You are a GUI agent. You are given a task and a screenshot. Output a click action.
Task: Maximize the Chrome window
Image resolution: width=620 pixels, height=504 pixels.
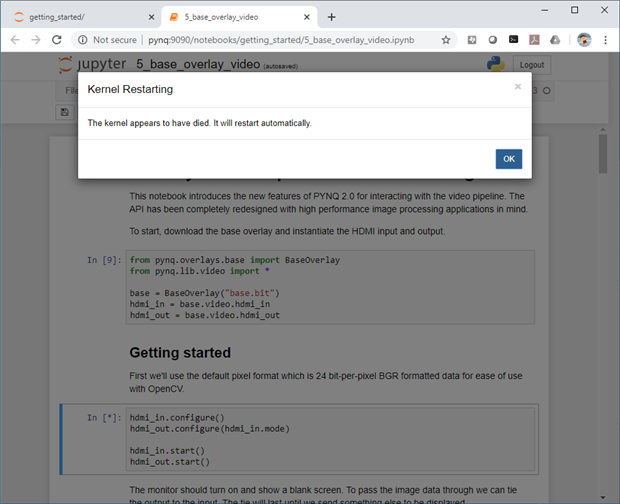click(575, 10)
